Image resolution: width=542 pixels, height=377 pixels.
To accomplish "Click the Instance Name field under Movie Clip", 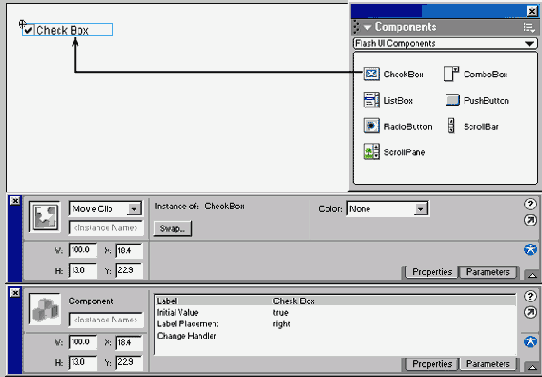I will [x=106, y=228].
